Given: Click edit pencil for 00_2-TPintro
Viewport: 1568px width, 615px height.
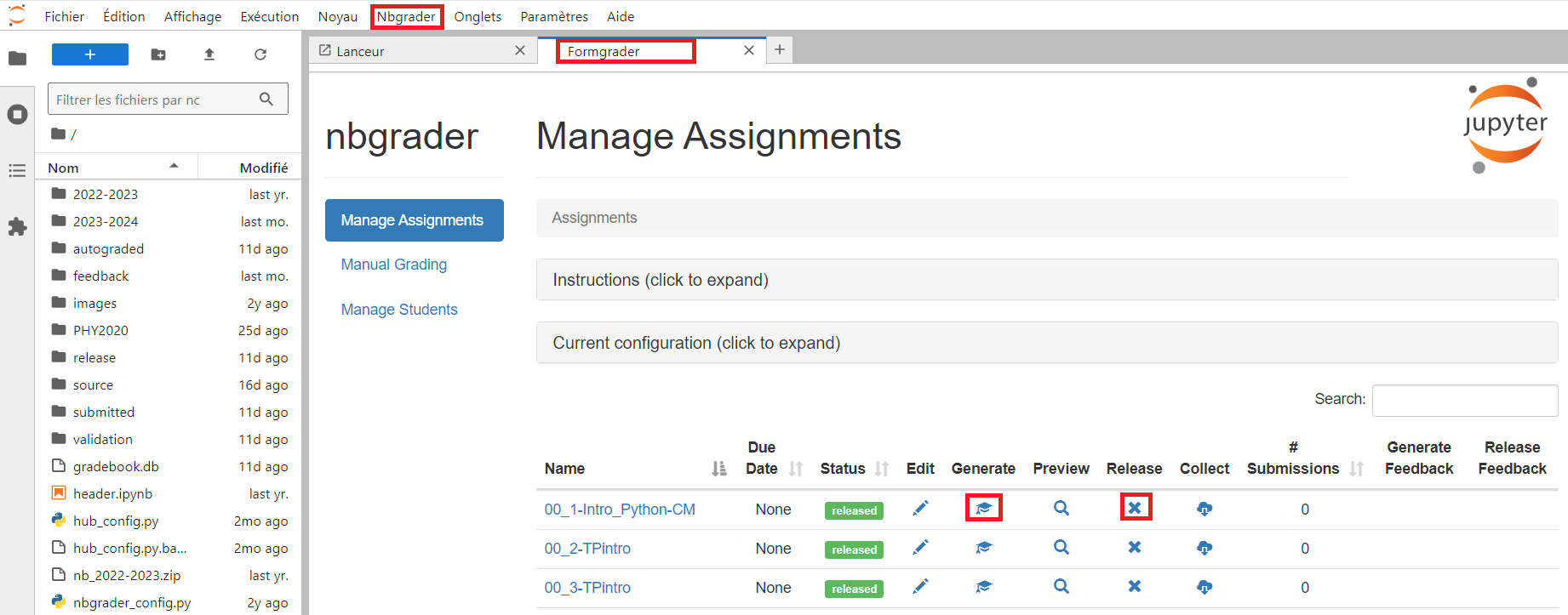Looking at the screenshot, I should click(x=920, y=548).
